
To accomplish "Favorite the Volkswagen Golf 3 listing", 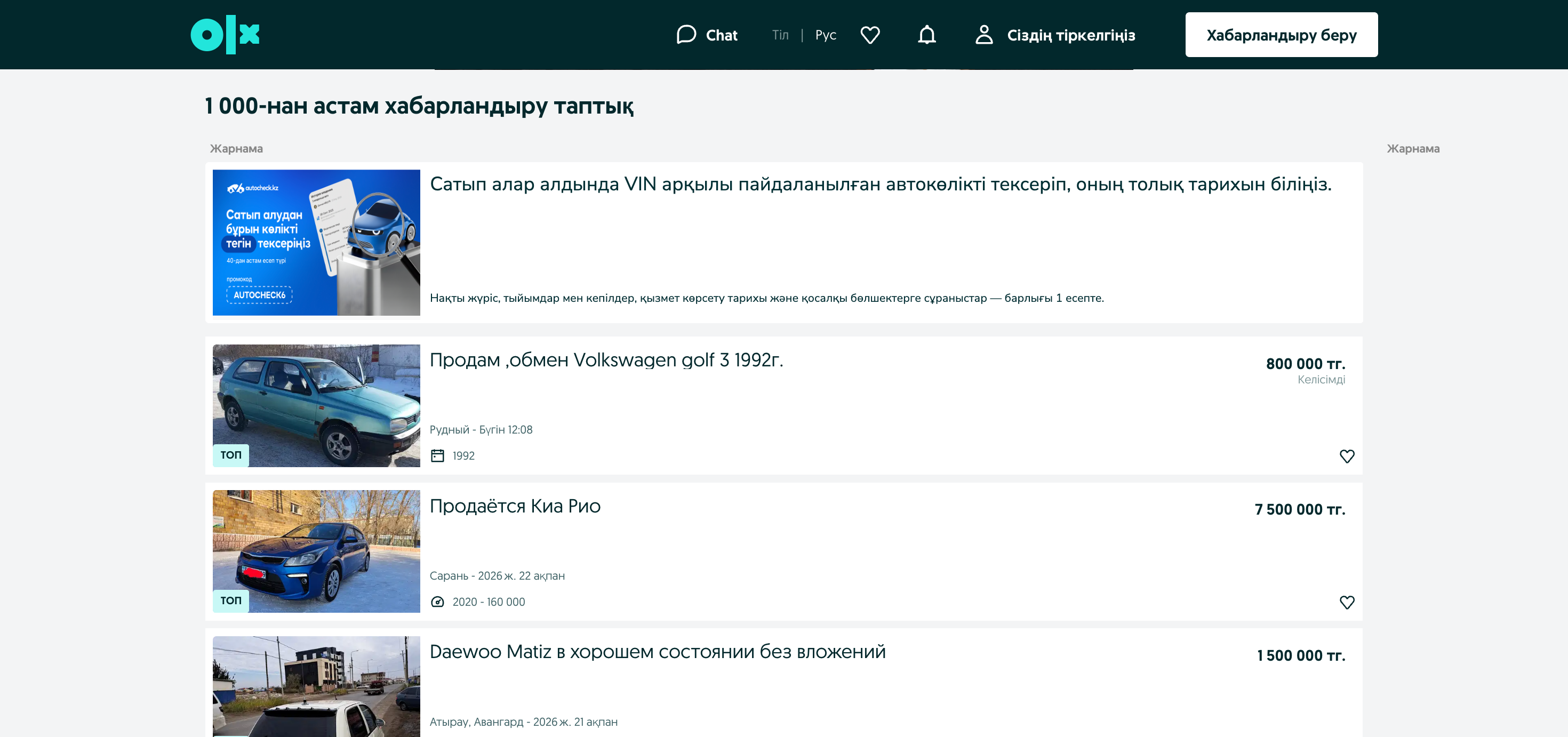I will pyautogui.click(x=1347, y=456).
